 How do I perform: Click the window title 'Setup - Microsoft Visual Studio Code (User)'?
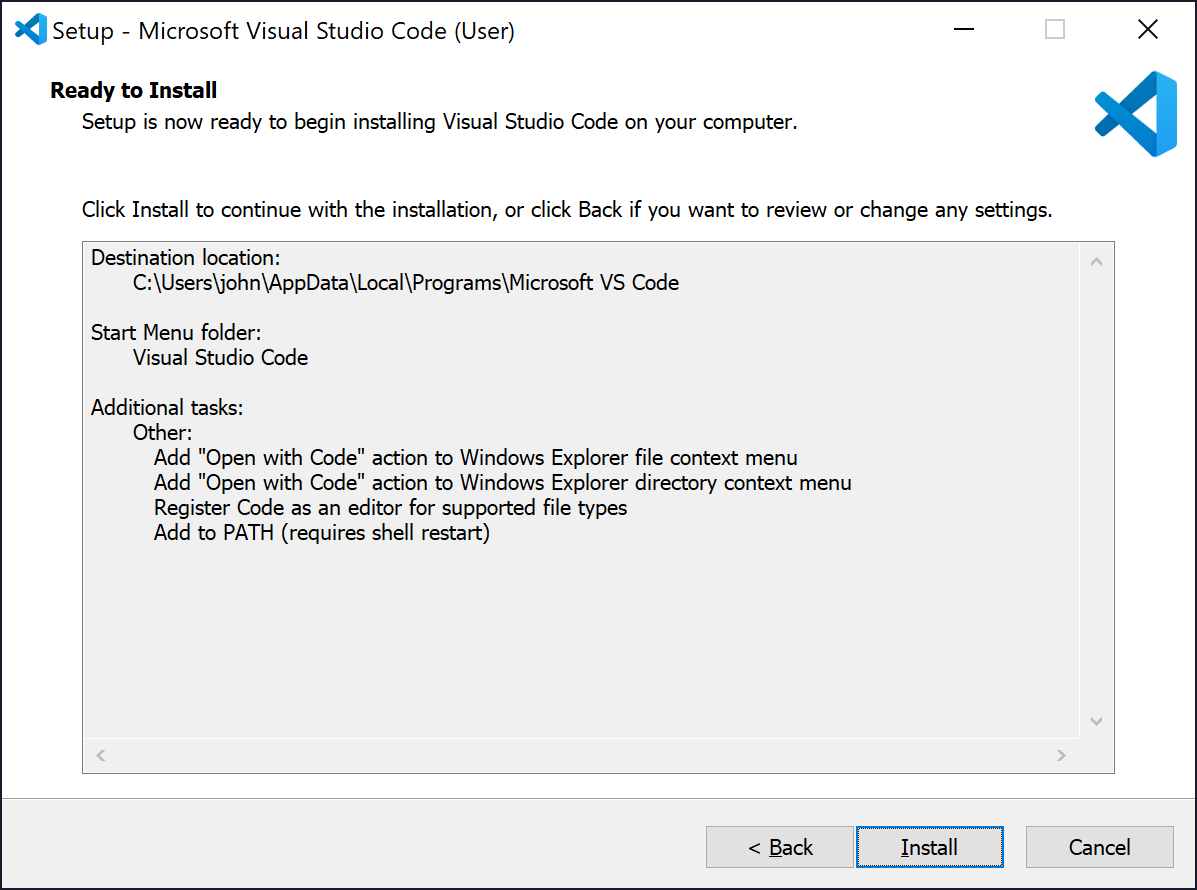click(283, 31)
